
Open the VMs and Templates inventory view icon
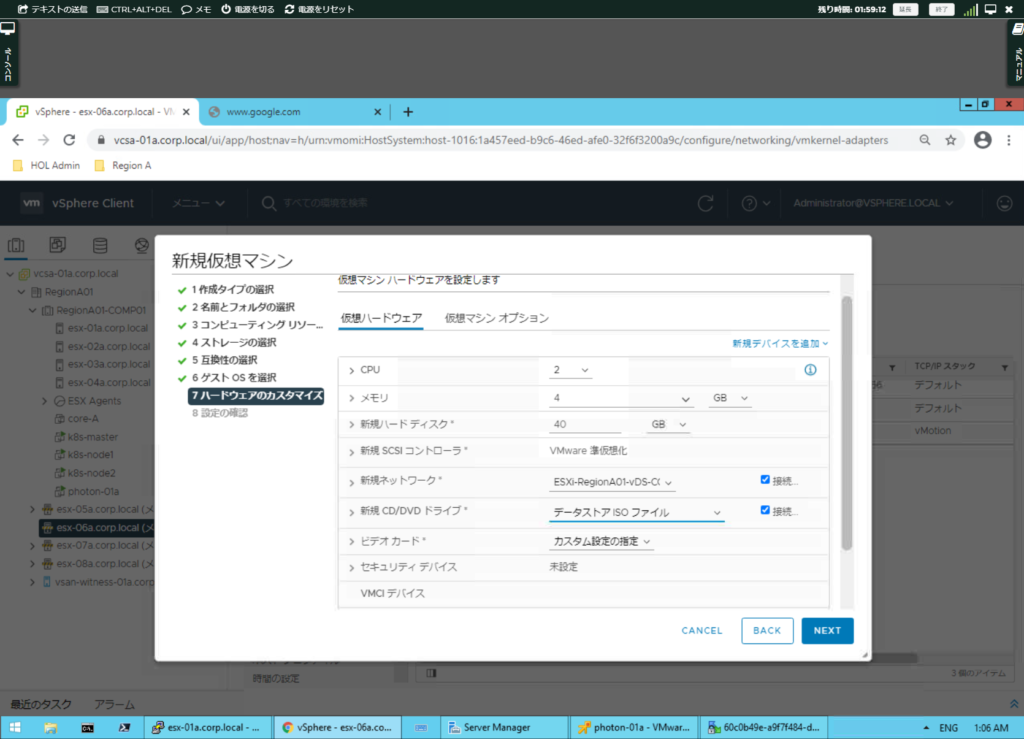pos(57,244)
